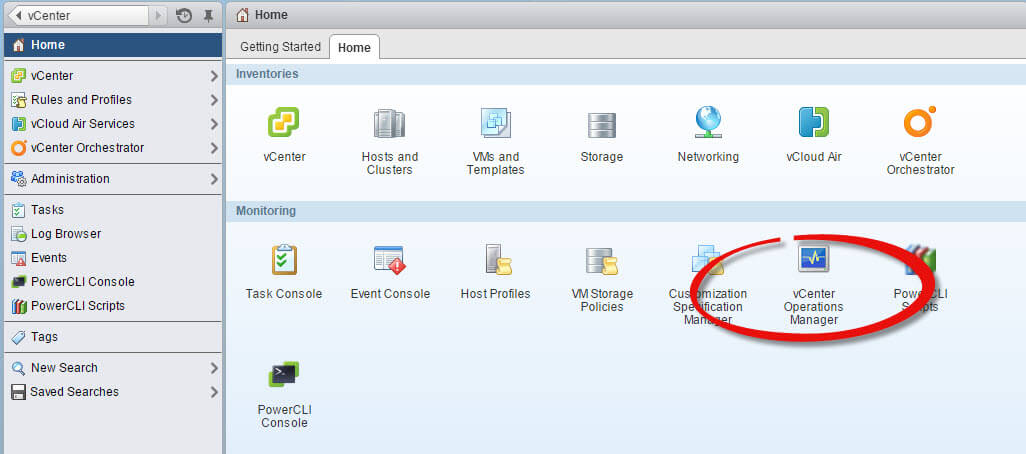Viewport: 1026px width, 454px height.
Task: Open navigator history forward arrow dropdown
Action: click(x=158, y=16)
